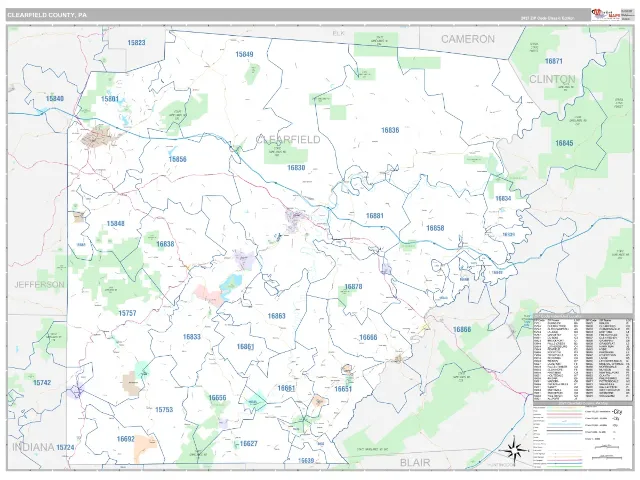Click ZIP code label 16830
Image resolution: width=640 pixels, height=480 pixels.
(296, 168)
